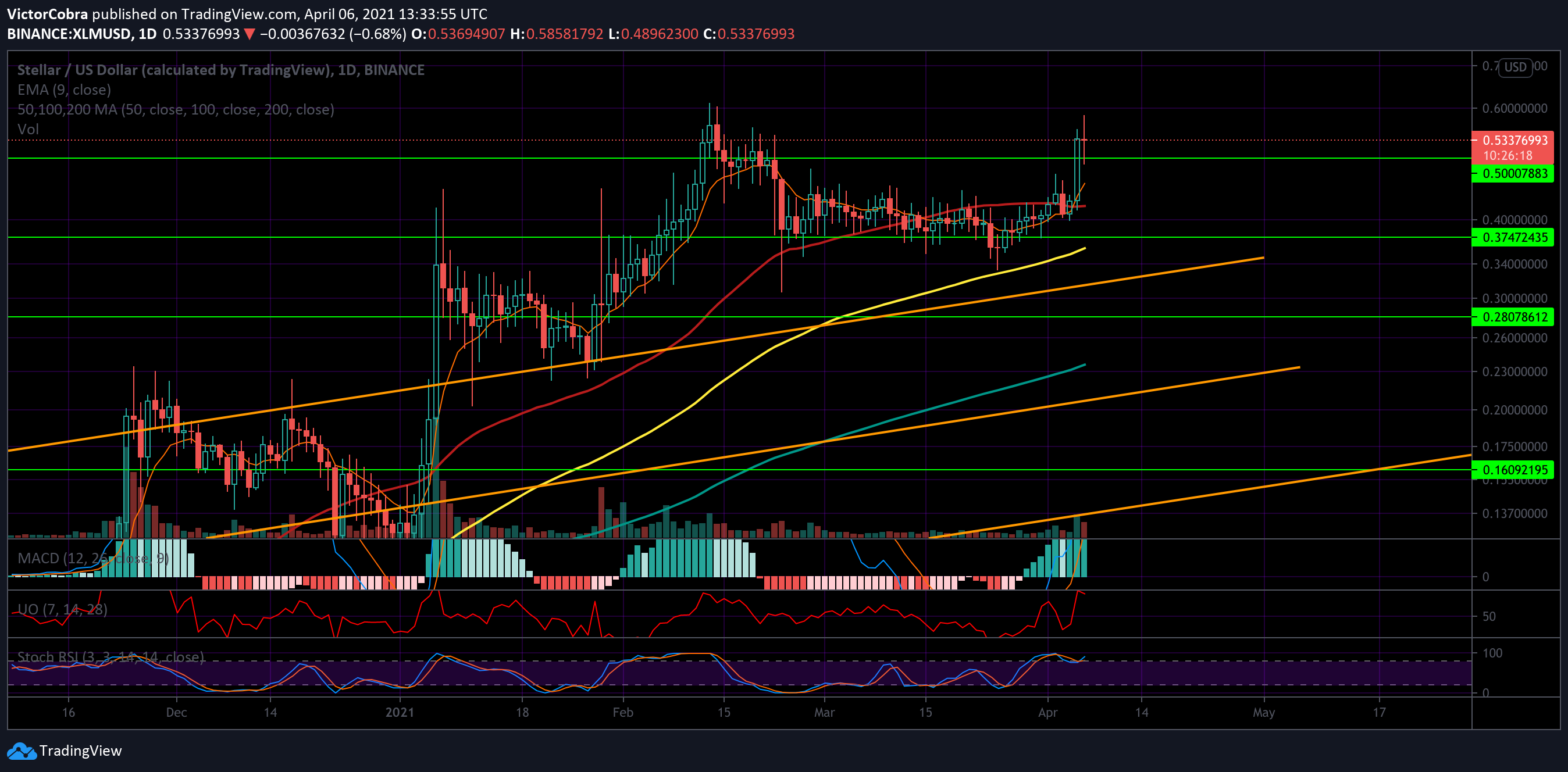This screenshot has height=772, width=1568.
Task: Click the UO pane 50 scale value
Action: 1488,617
